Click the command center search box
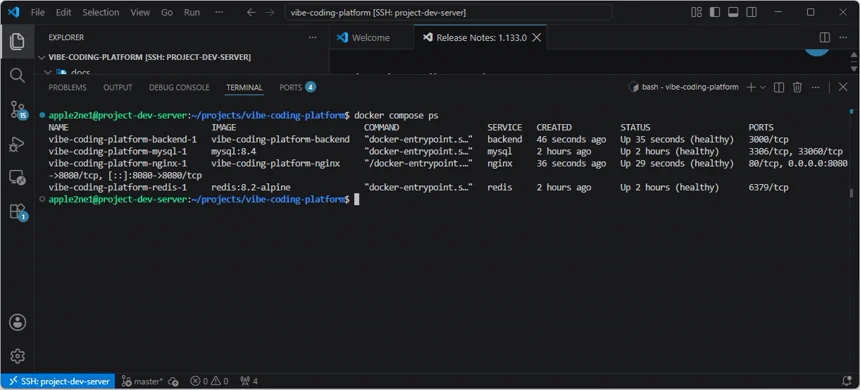 448,12
